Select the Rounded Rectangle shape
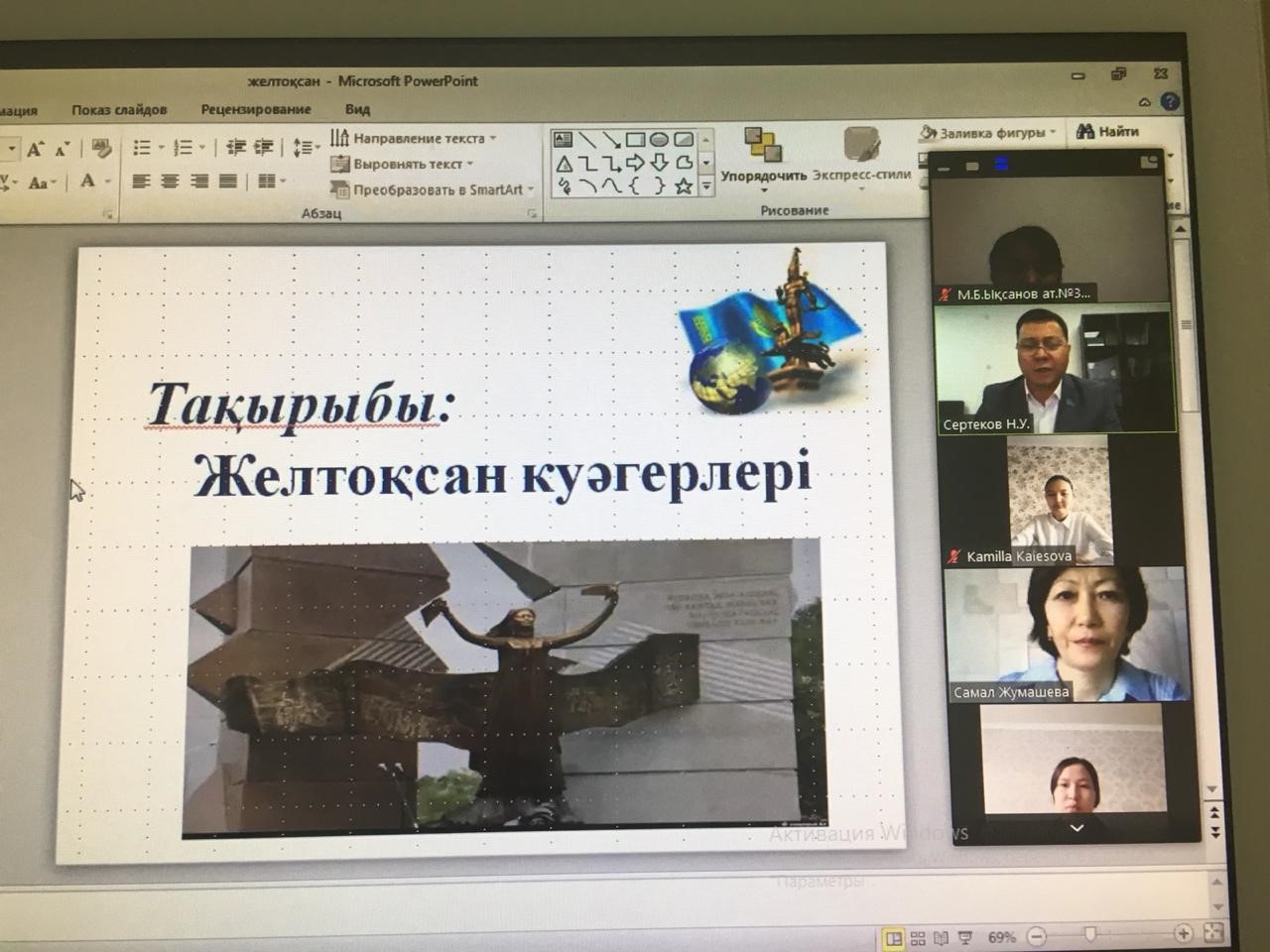Viewport: 1270px width, 952px height. click(684, 140)
